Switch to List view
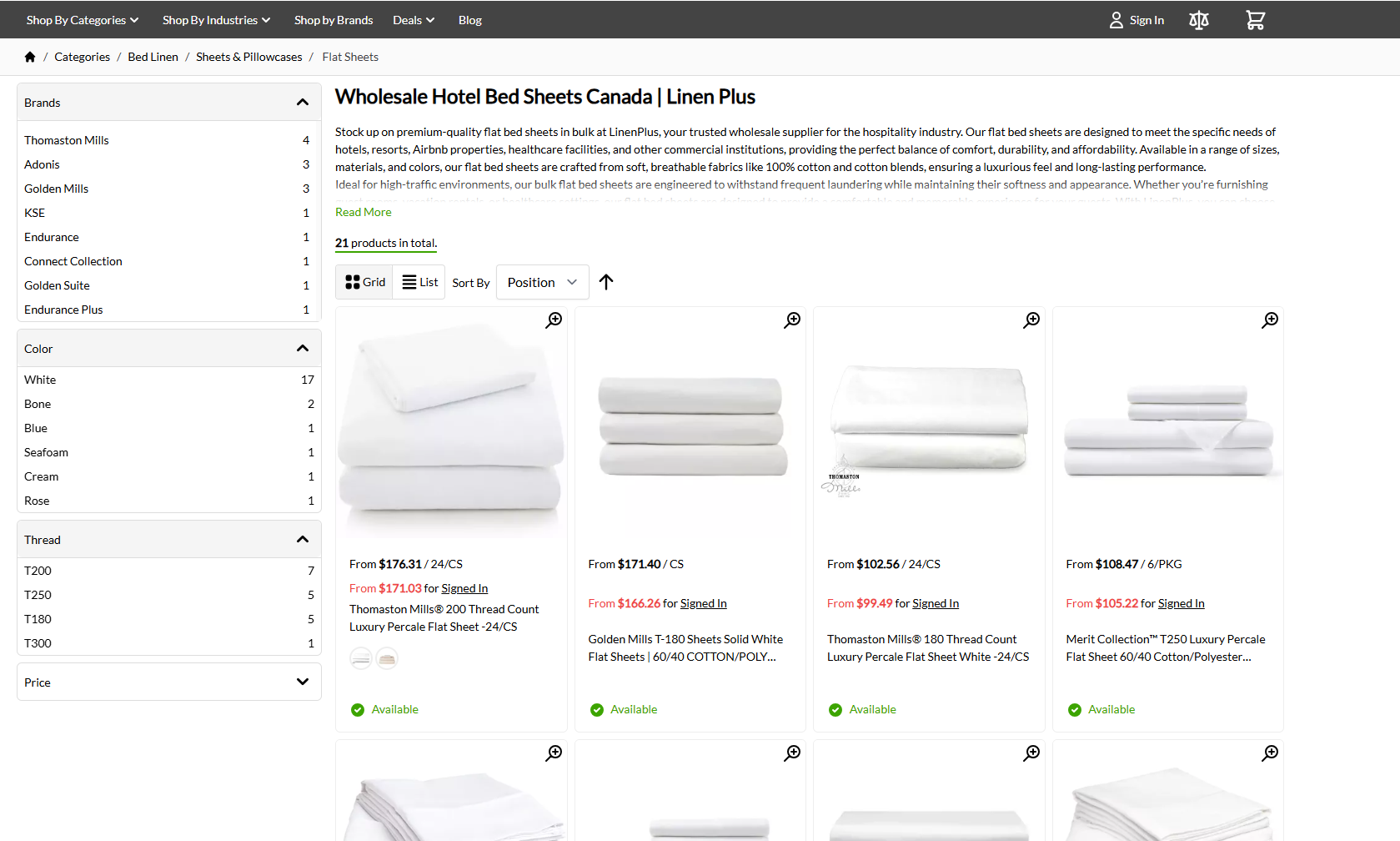 point(419,282)
